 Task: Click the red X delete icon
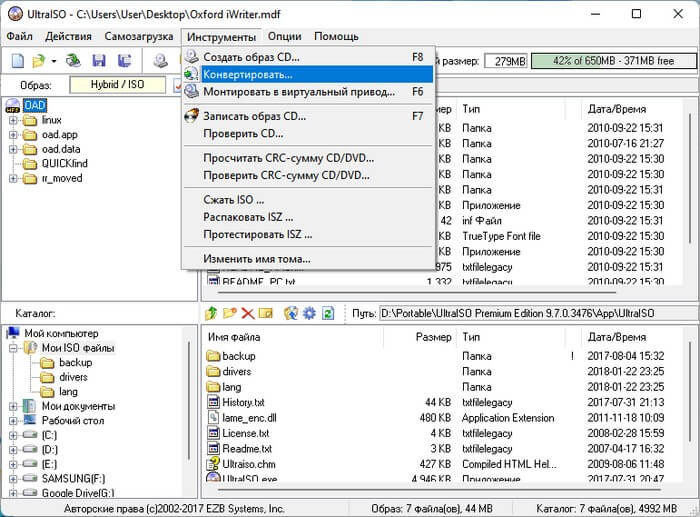point(248,313)
